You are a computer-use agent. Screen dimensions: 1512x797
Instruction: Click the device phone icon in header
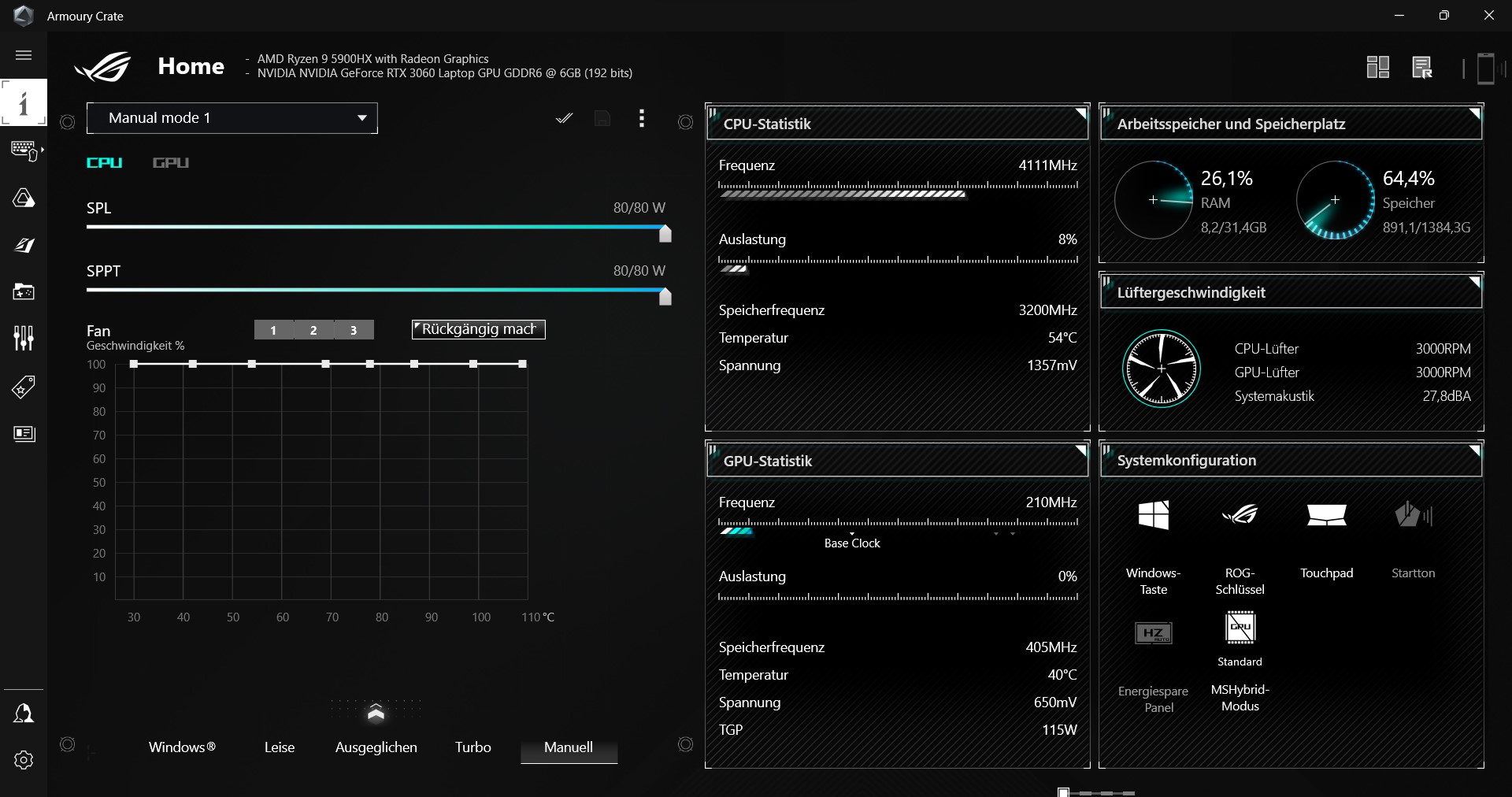(1485, 68)
